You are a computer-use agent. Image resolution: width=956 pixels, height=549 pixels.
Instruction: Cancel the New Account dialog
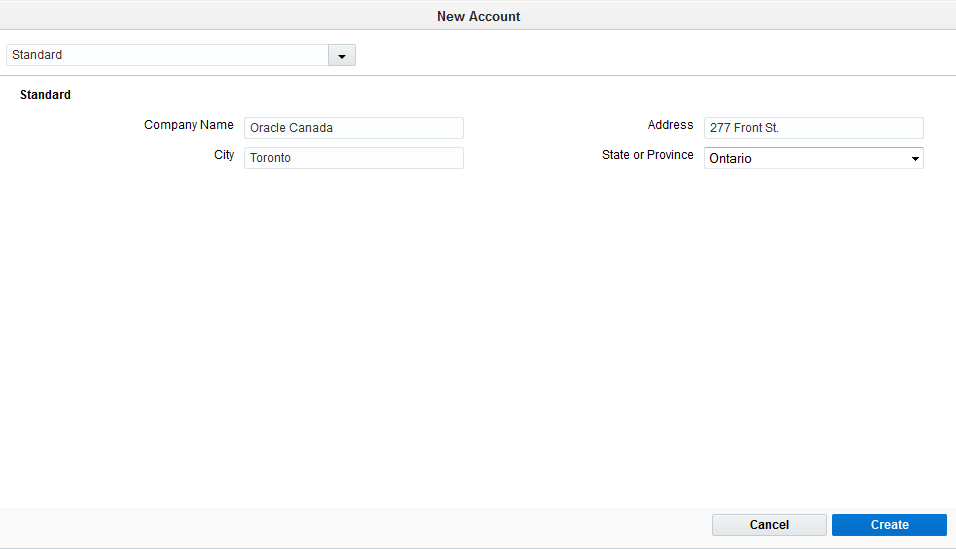pos(769,525)
